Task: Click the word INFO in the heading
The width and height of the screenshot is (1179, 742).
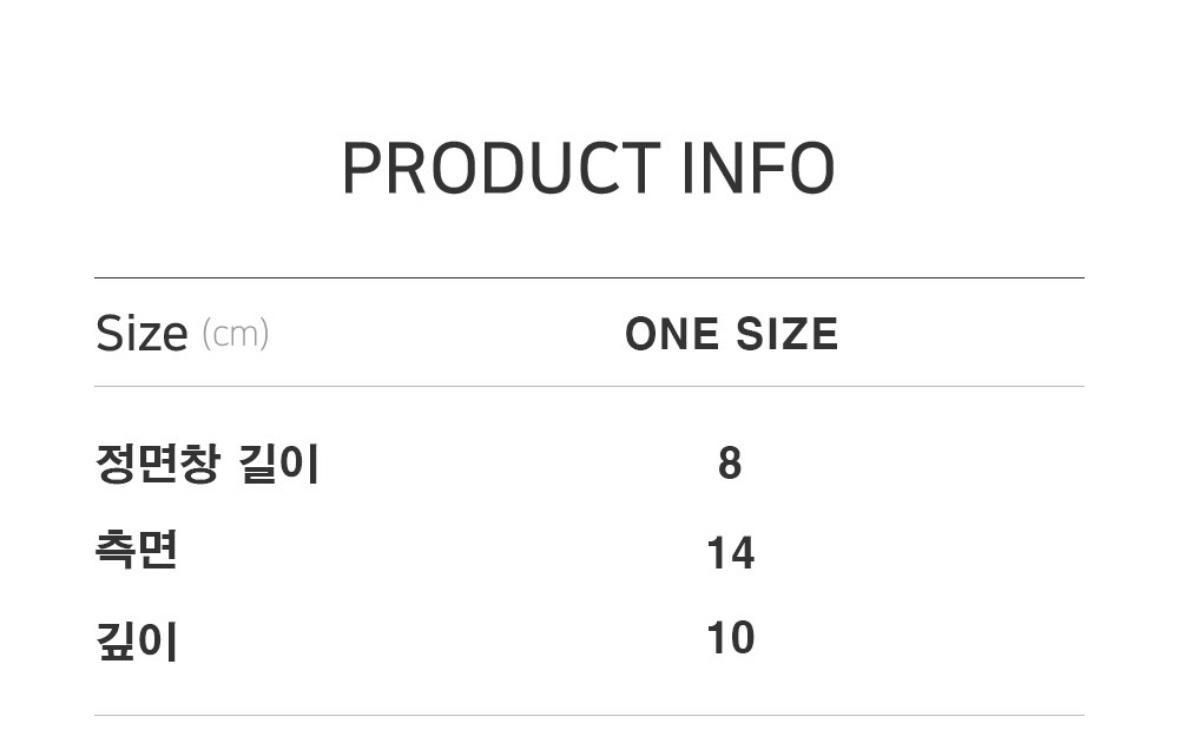Action: (759, 168)
